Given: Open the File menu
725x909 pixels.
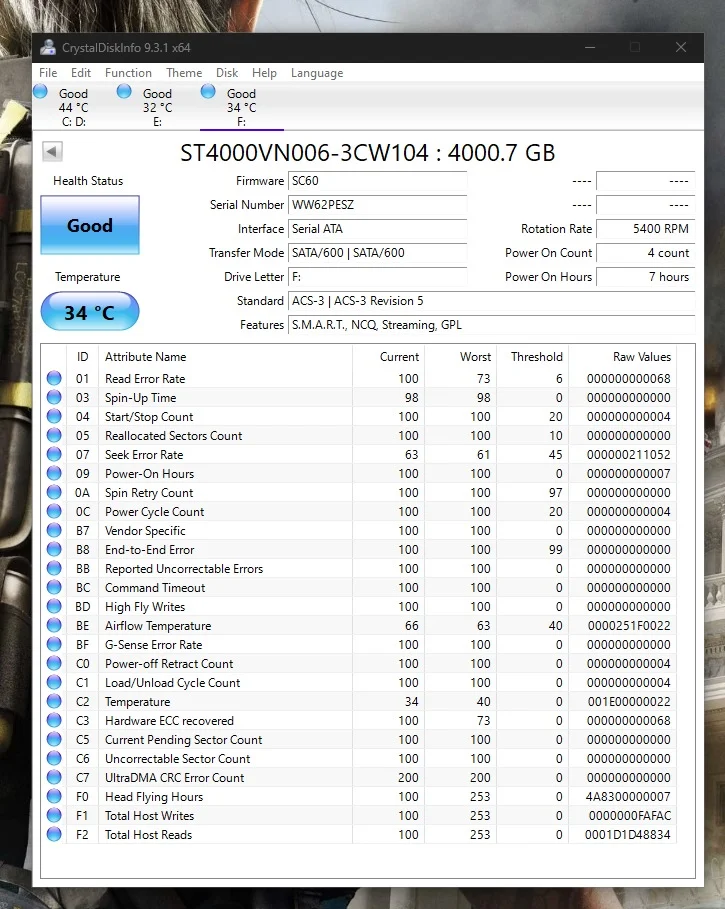Looking at the screenshot, I should [x=48, y=73].
